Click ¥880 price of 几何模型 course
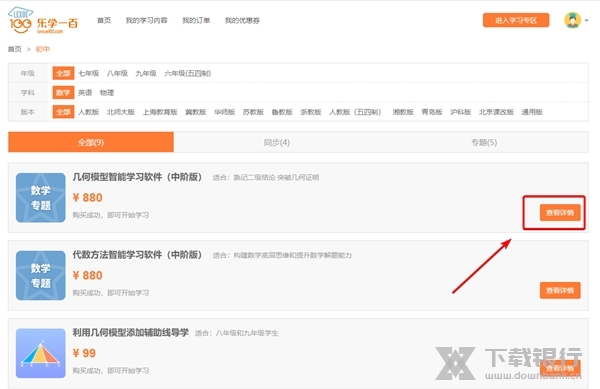The image size is (600, 389). coord(87,197)
